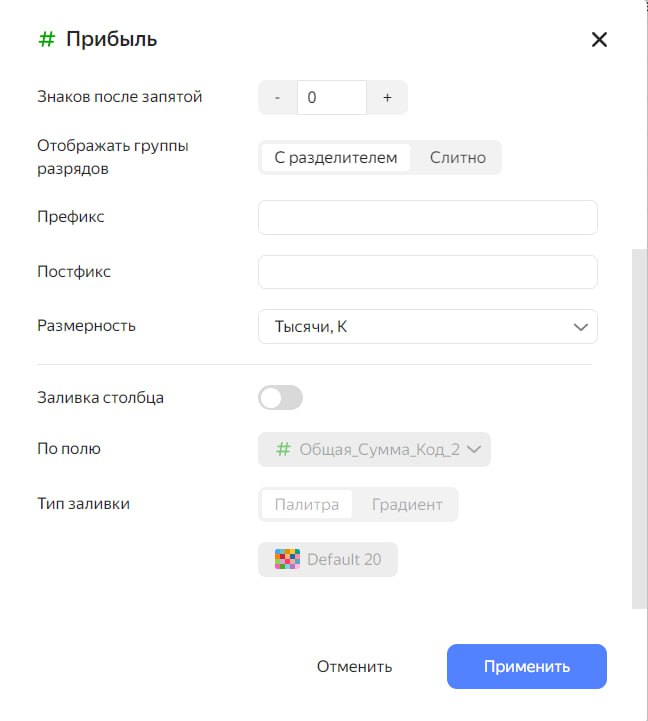This screenshot has width=648, height=721.
Task: Increase decimal places with plus button
Action: tap(387, 97)
